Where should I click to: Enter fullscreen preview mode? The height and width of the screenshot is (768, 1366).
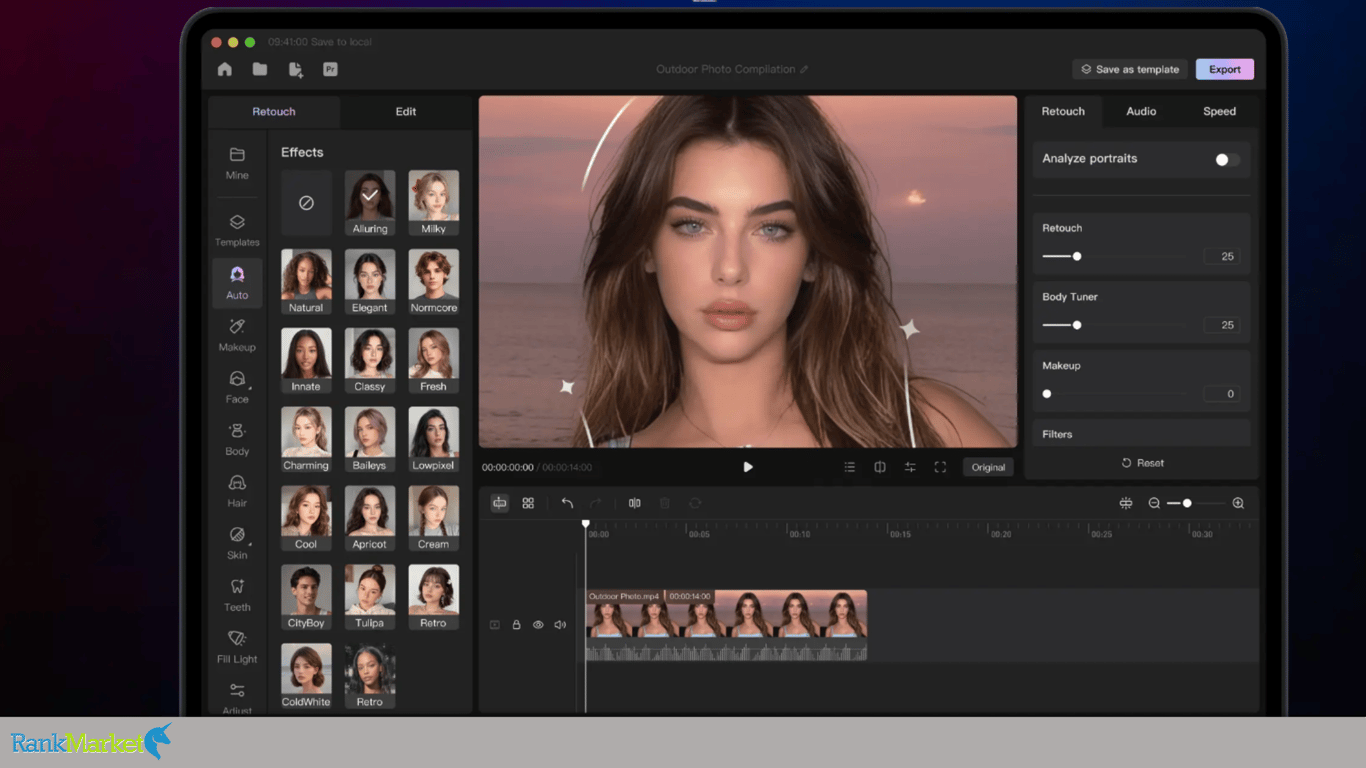pyautogui.click(x=940, y=467)
